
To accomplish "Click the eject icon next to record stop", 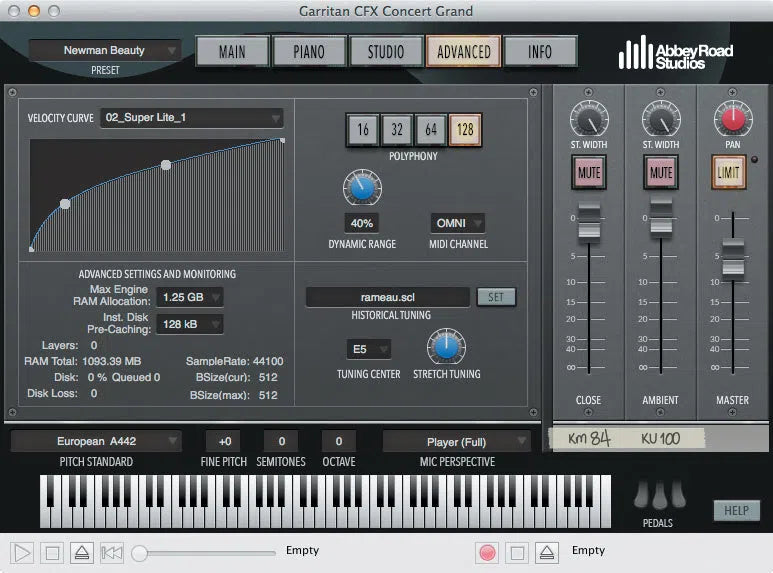I will (x=546, y=552).
